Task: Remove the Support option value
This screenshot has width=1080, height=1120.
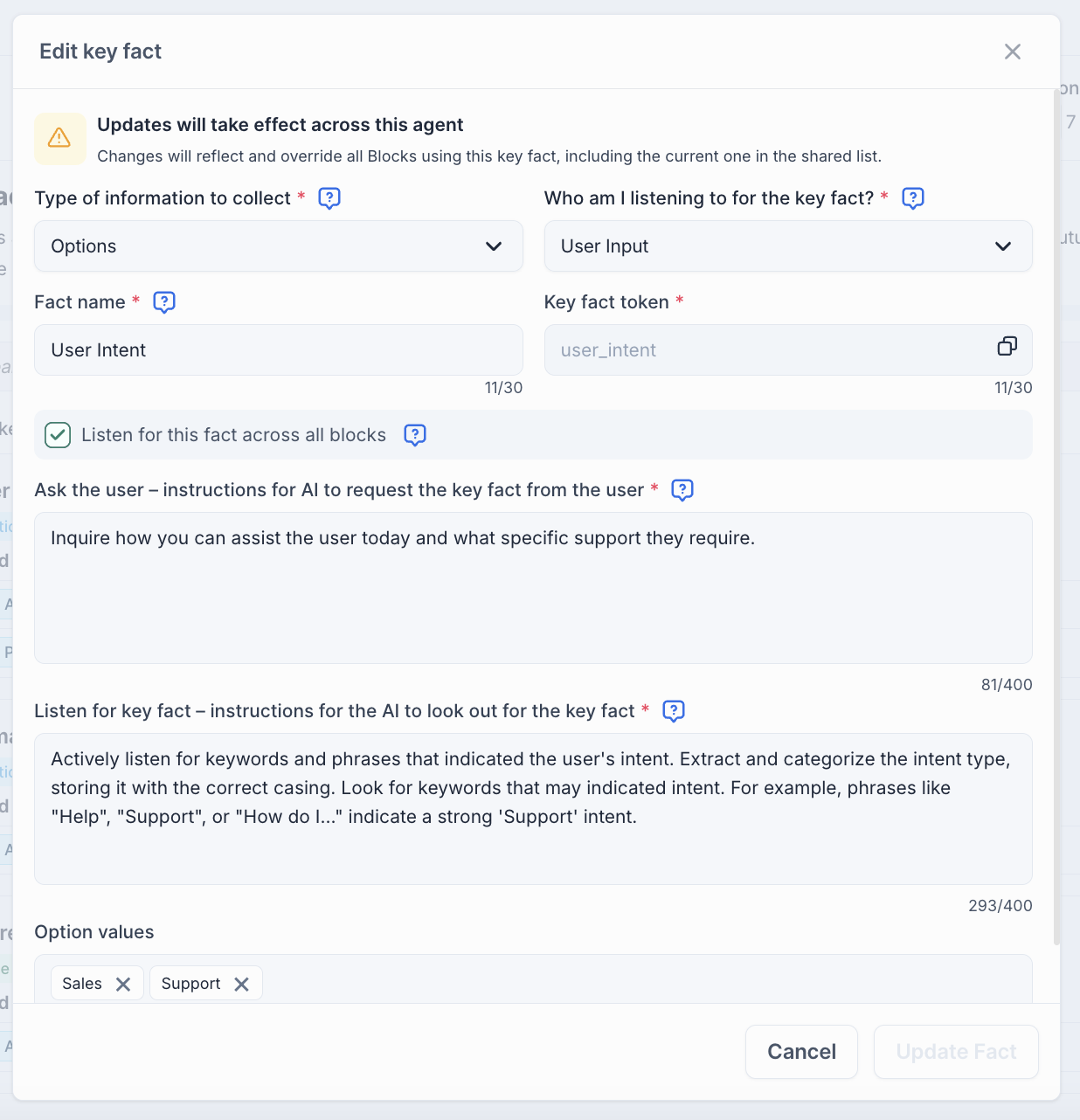Action: tap(242, 985)
